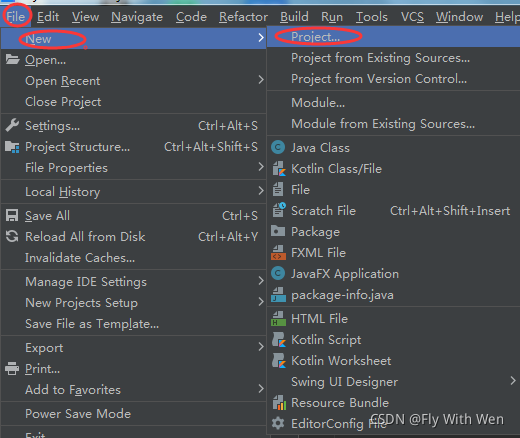Expand the Local History submenu arrow
Image resolution: width=520 pixels, height=438 pixels.
click(261, 191)
